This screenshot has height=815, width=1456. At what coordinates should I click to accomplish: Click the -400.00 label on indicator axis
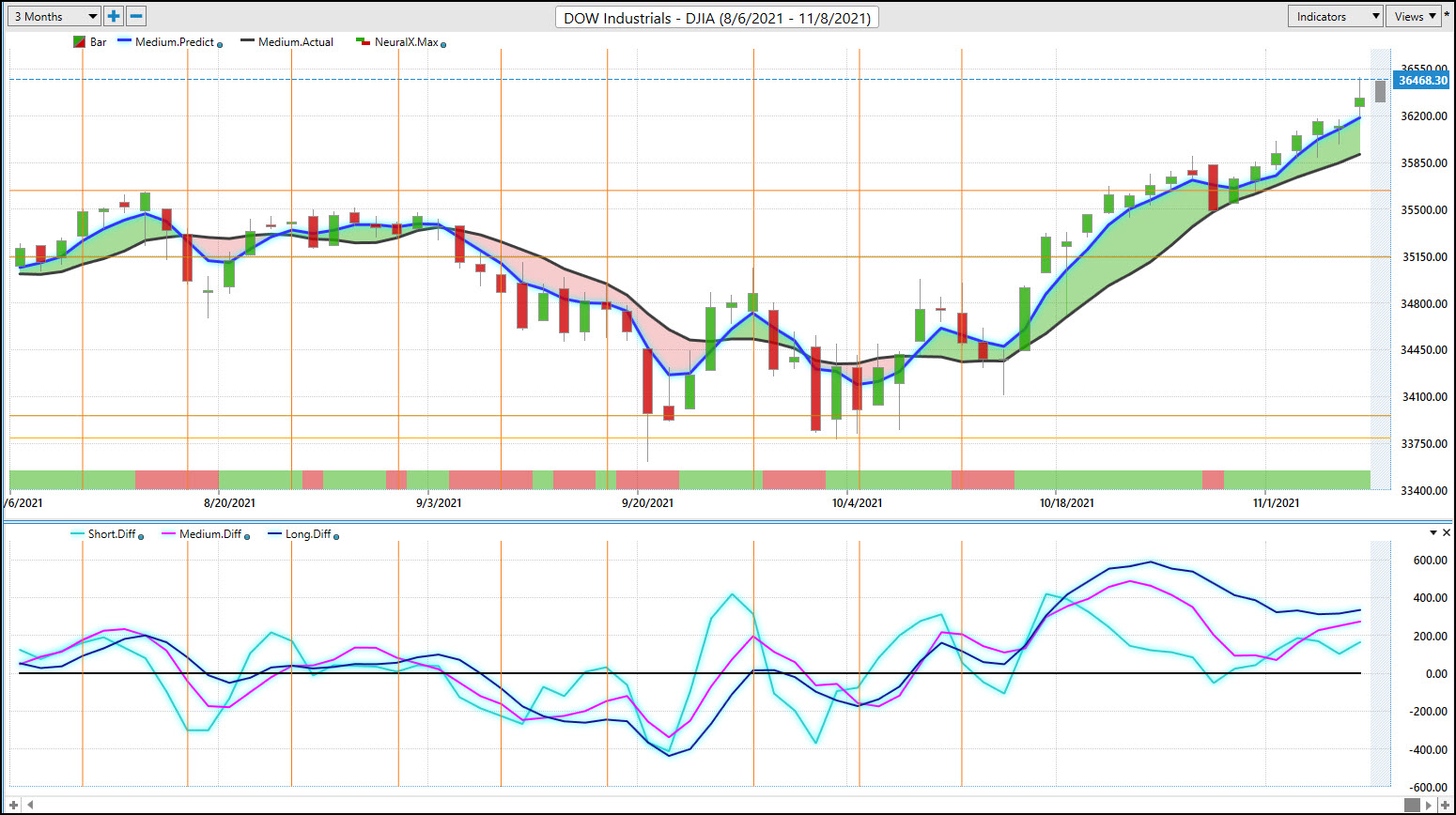tap(1428, 750)
